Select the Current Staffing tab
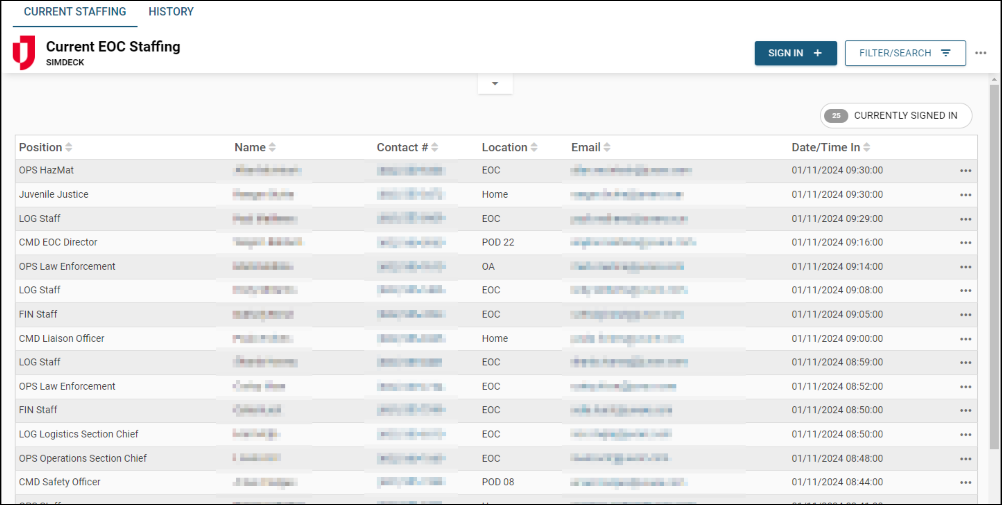The width and height of the screenshot is (1002, 505). click(75, 12)
